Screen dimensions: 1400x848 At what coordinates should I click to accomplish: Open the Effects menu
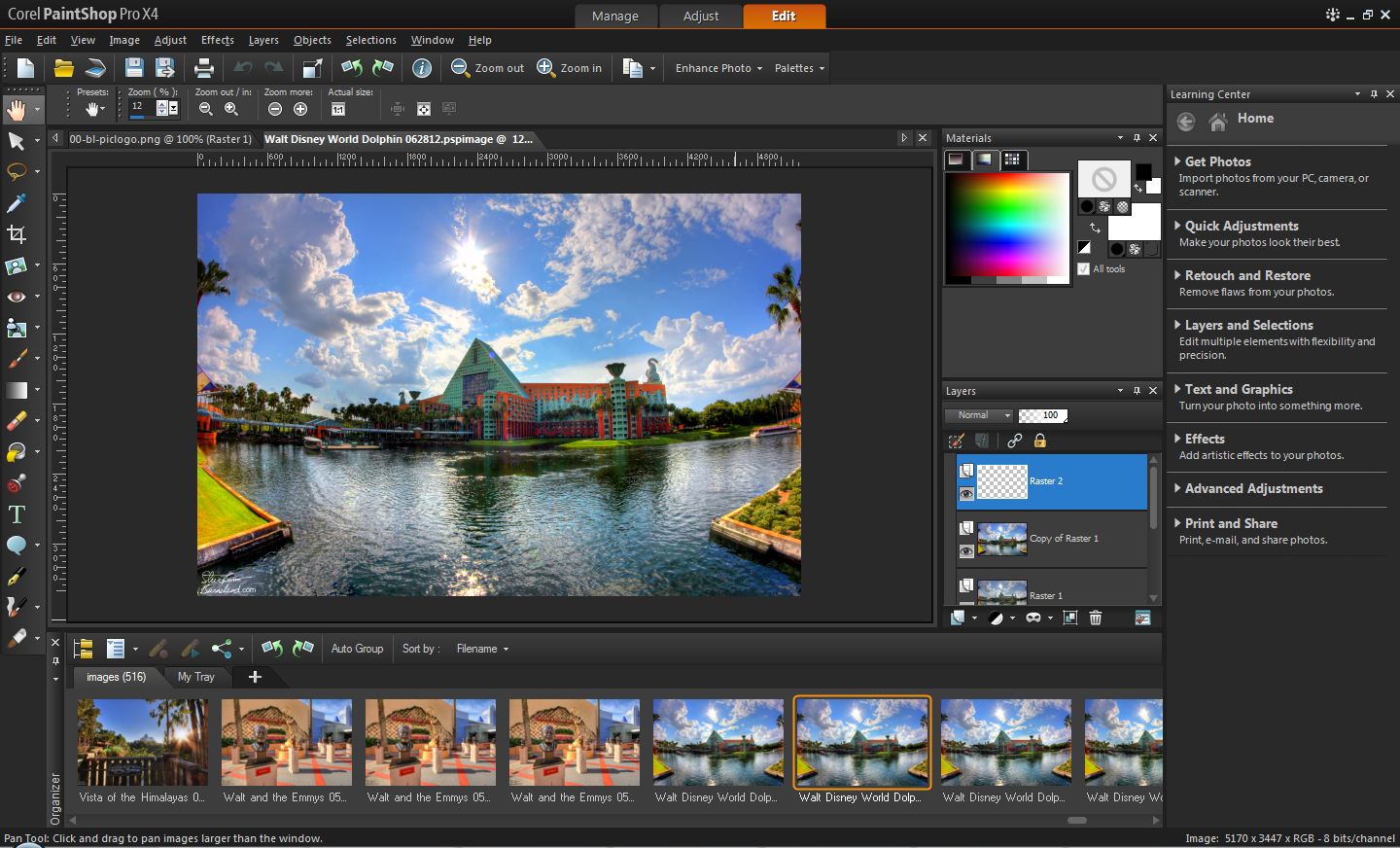click(217, 40)
